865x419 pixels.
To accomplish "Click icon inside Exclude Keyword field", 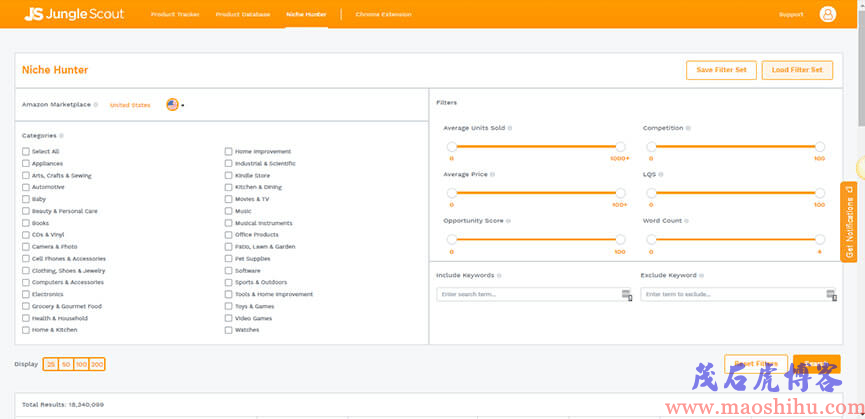I will (831, 294).
